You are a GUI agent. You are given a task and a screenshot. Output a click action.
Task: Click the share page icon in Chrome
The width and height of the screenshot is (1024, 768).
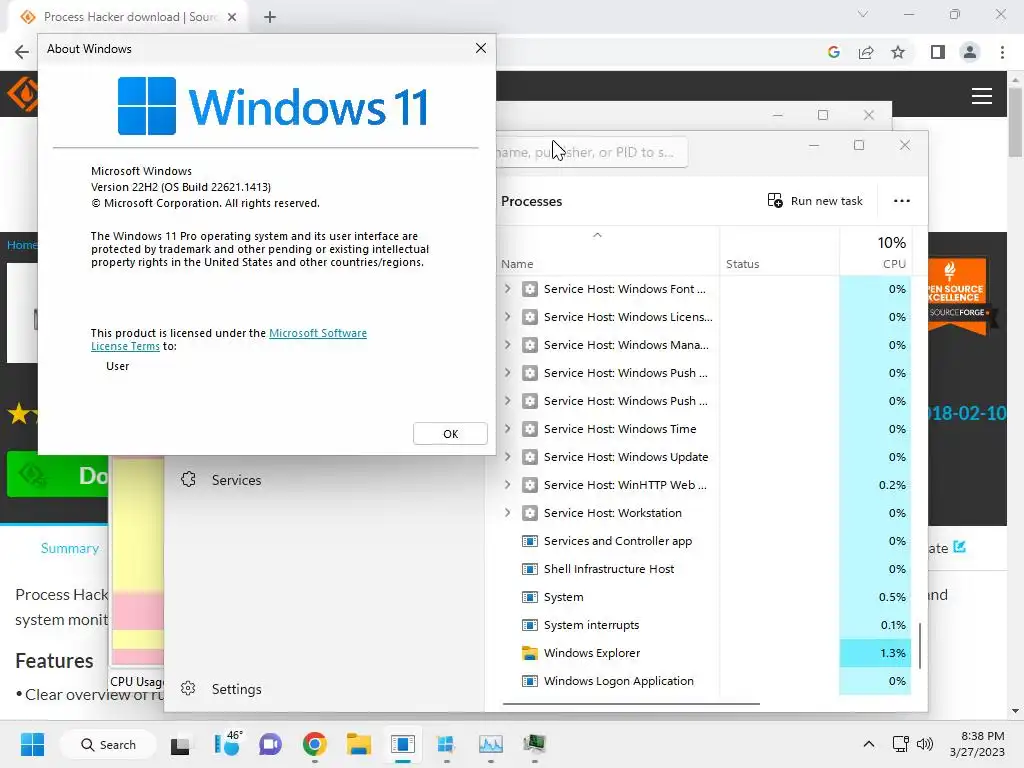click(866, 52)
